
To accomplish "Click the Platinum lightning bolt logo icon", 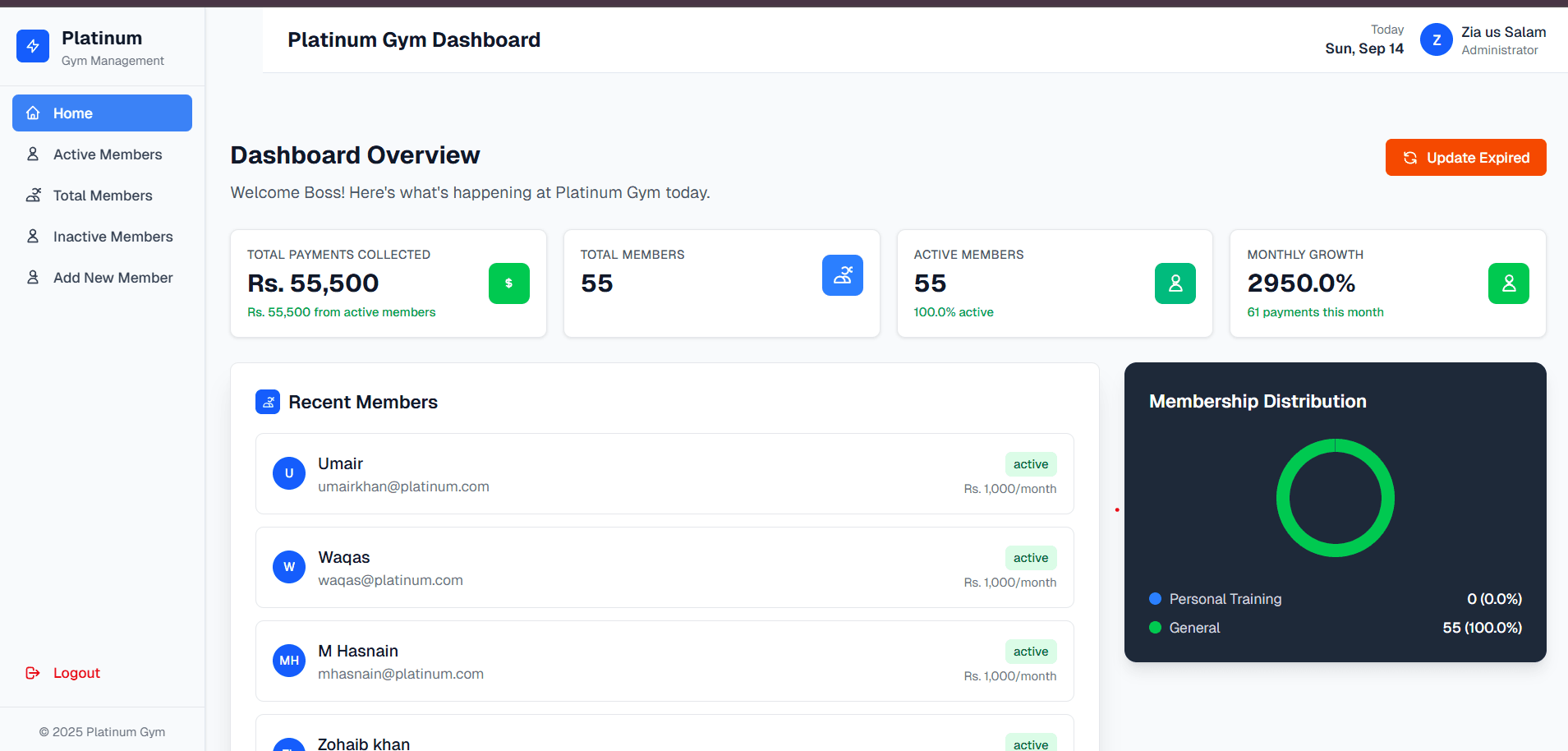I will point(33,46).
